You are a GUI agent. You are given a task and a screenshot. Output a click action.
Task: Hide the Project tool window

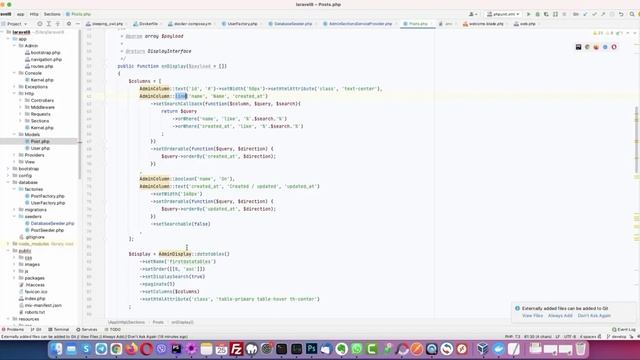78,24
